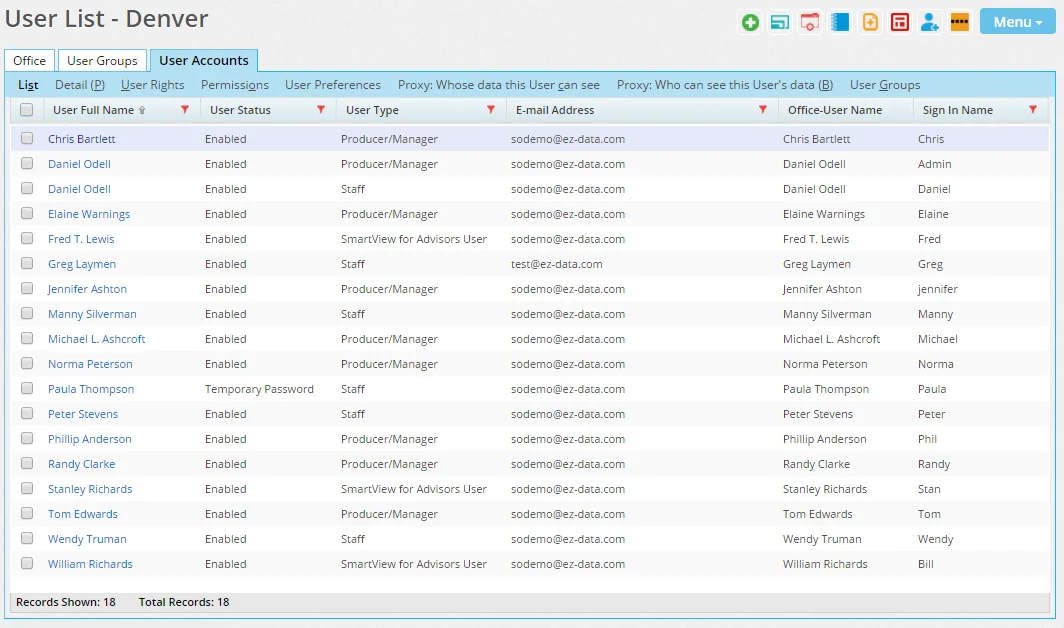Switch to the User Groups tab
Image resolution: width=1064 pixels, height=628 pixels.
pos(102,61)
